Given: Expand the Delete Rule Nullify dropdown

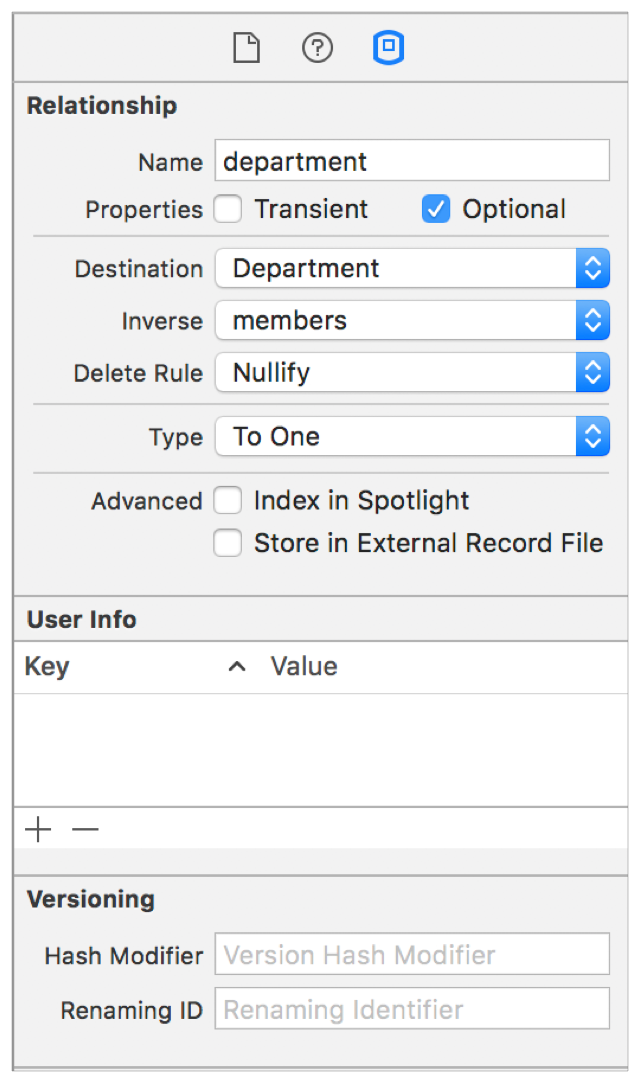Looking at the screenshot, I should click(x=412, y=373).
